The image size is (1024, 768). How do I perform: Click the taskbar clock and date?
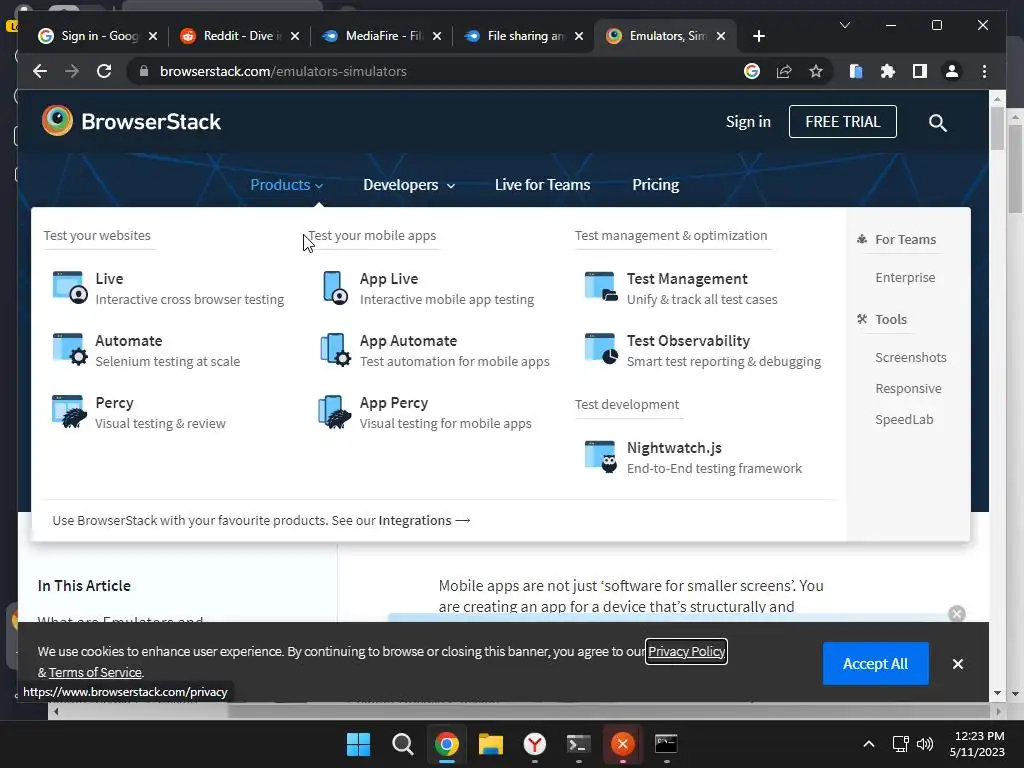[x=977, y=744]
